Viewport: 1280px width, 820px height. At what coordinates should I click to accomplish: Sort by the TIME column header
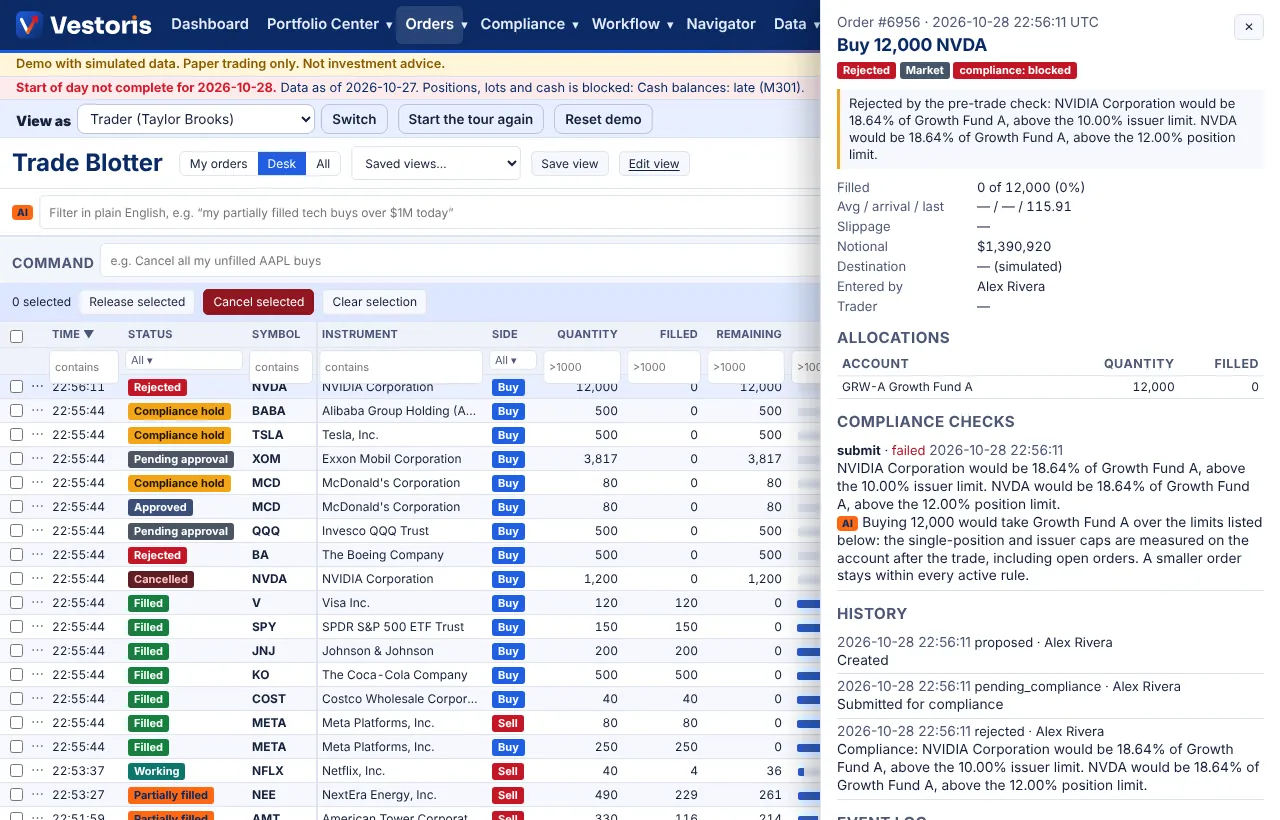click(x=73, y=334)
